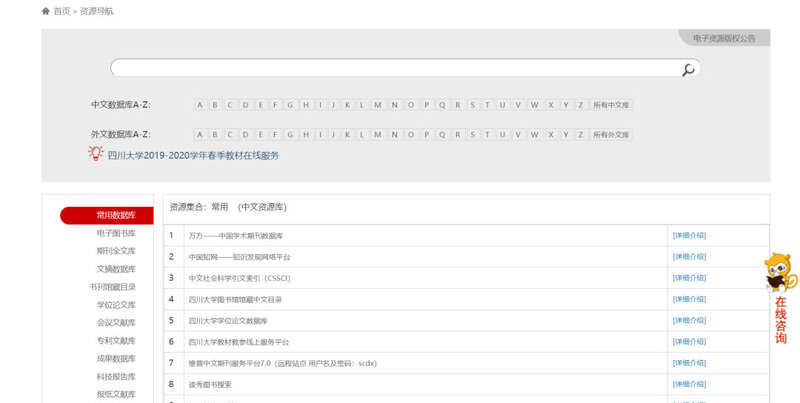Switch to the 电子图书库 category

[116, 233]
